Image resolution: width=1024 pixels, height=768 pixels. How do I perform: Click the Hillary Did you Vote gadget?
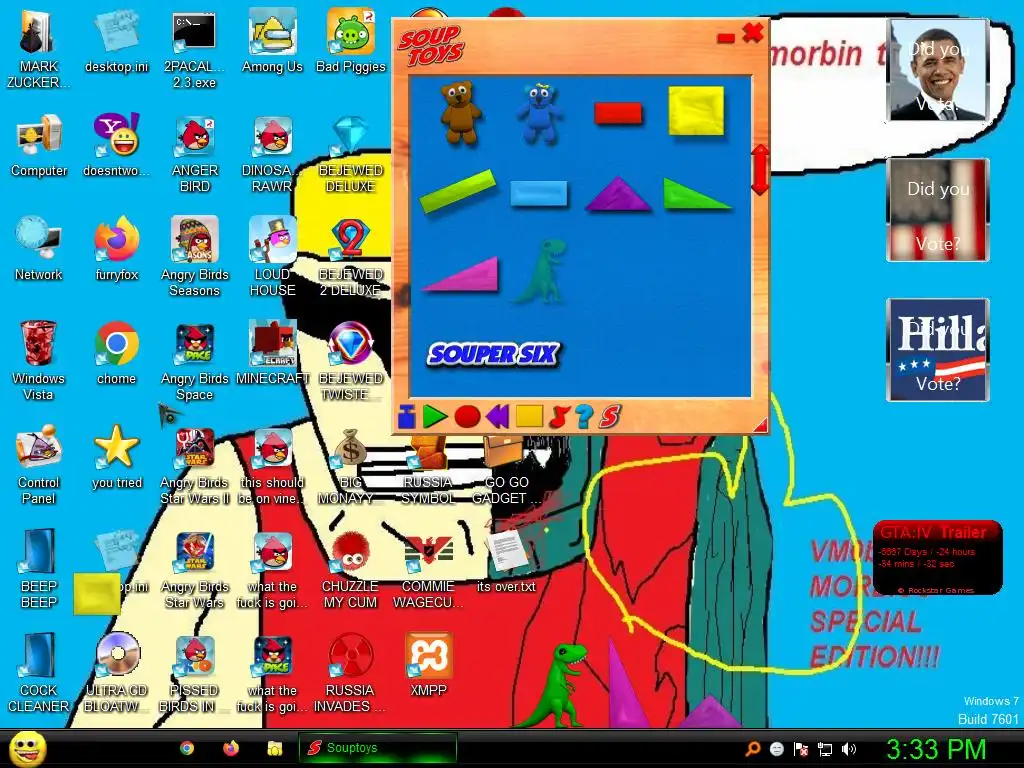pyautogui.click(x=938, y=349)
